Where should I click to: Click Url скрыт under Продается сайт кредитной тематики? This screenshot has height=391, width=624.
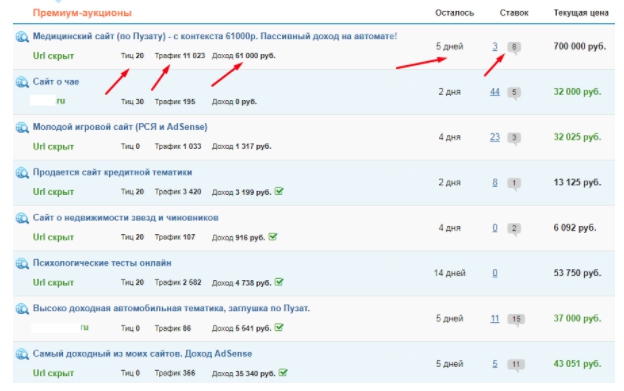(x=53, y=192)
